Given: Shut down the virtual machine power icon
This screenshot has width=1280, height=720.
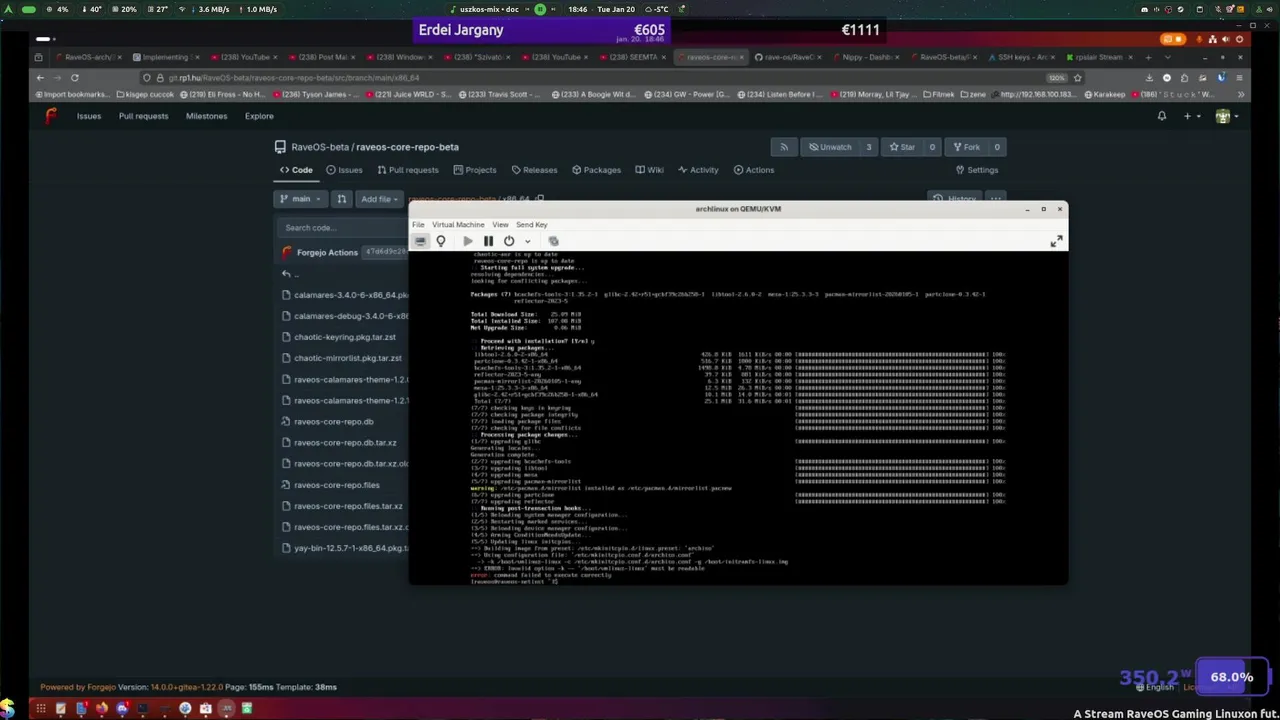Looking at the screenshot, I should (509, 241).
